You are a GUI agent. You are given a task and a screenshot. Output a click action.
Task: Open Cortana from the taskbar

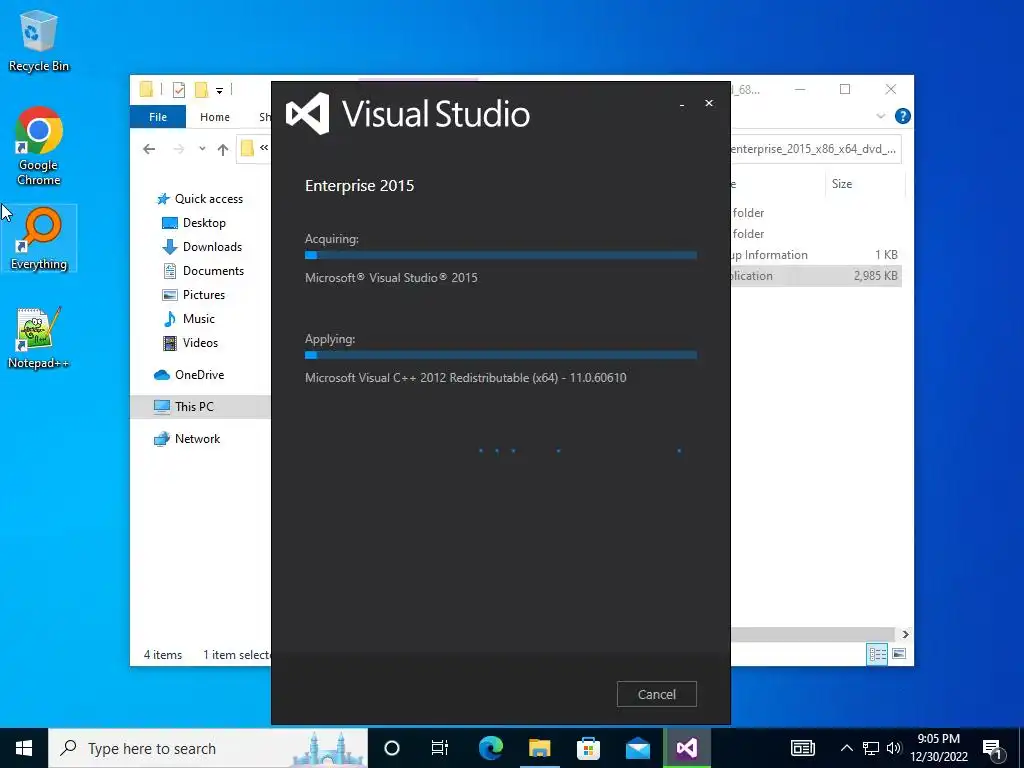(392, 748)
